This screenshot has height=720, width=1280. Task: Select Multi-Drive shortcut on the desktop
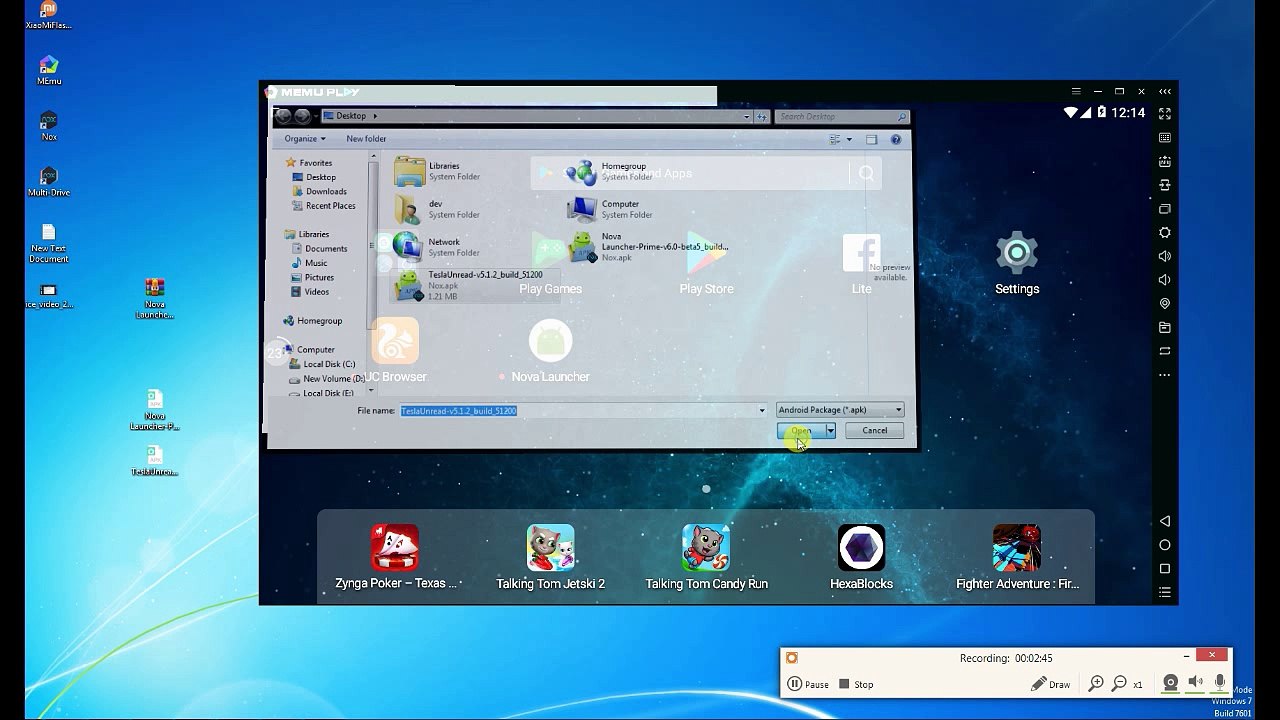coord(49,182)
